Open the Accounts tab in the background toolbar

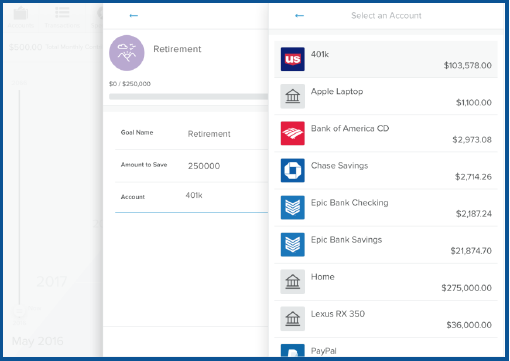(x=21, y=17)
